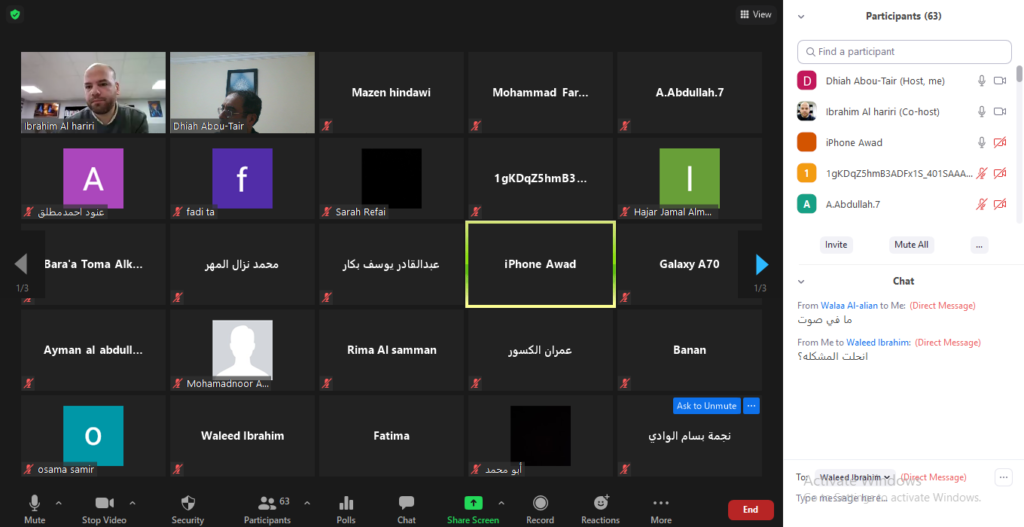Select Ibrahim Al hariri (Co-host) in participant list
This screenshot has height=527, width=1024.
pos(904,112)
